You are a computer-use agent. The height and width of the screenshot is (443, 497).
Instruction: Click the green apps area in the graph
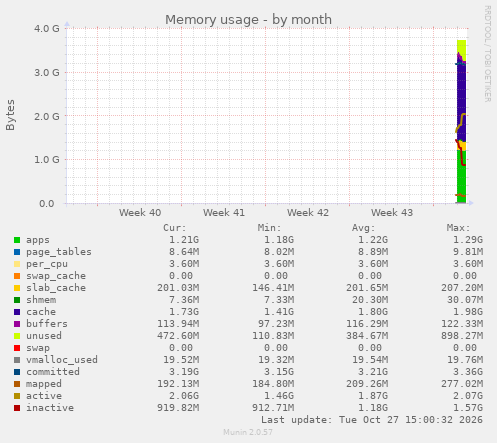(x=461, y=177)
